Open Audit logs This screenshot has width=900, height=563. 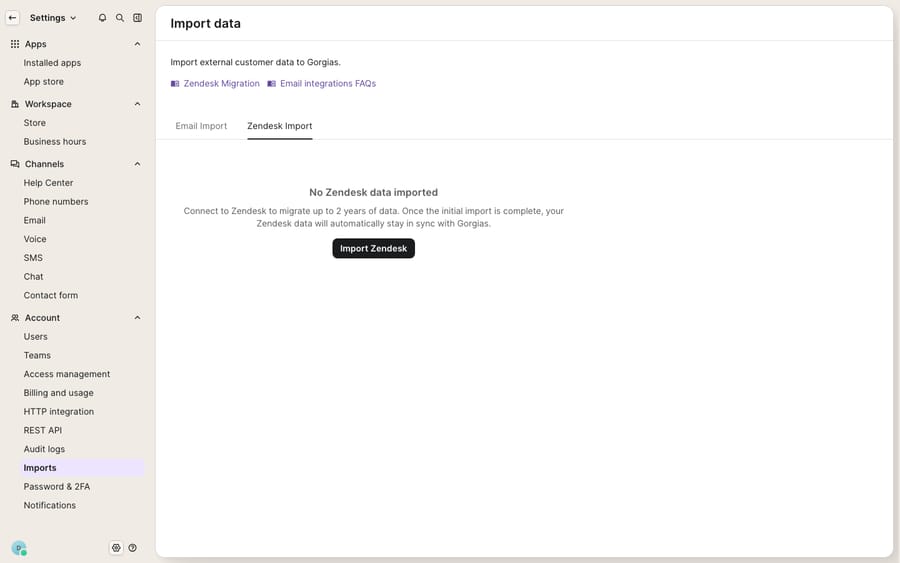44,449
